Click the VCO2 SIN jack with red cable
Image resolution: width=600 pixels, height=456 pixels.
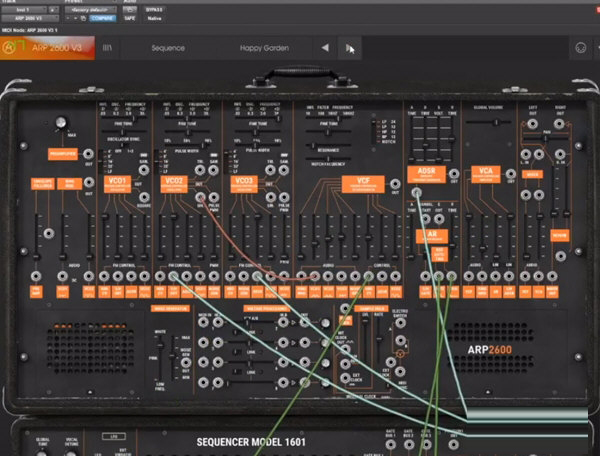200,197
